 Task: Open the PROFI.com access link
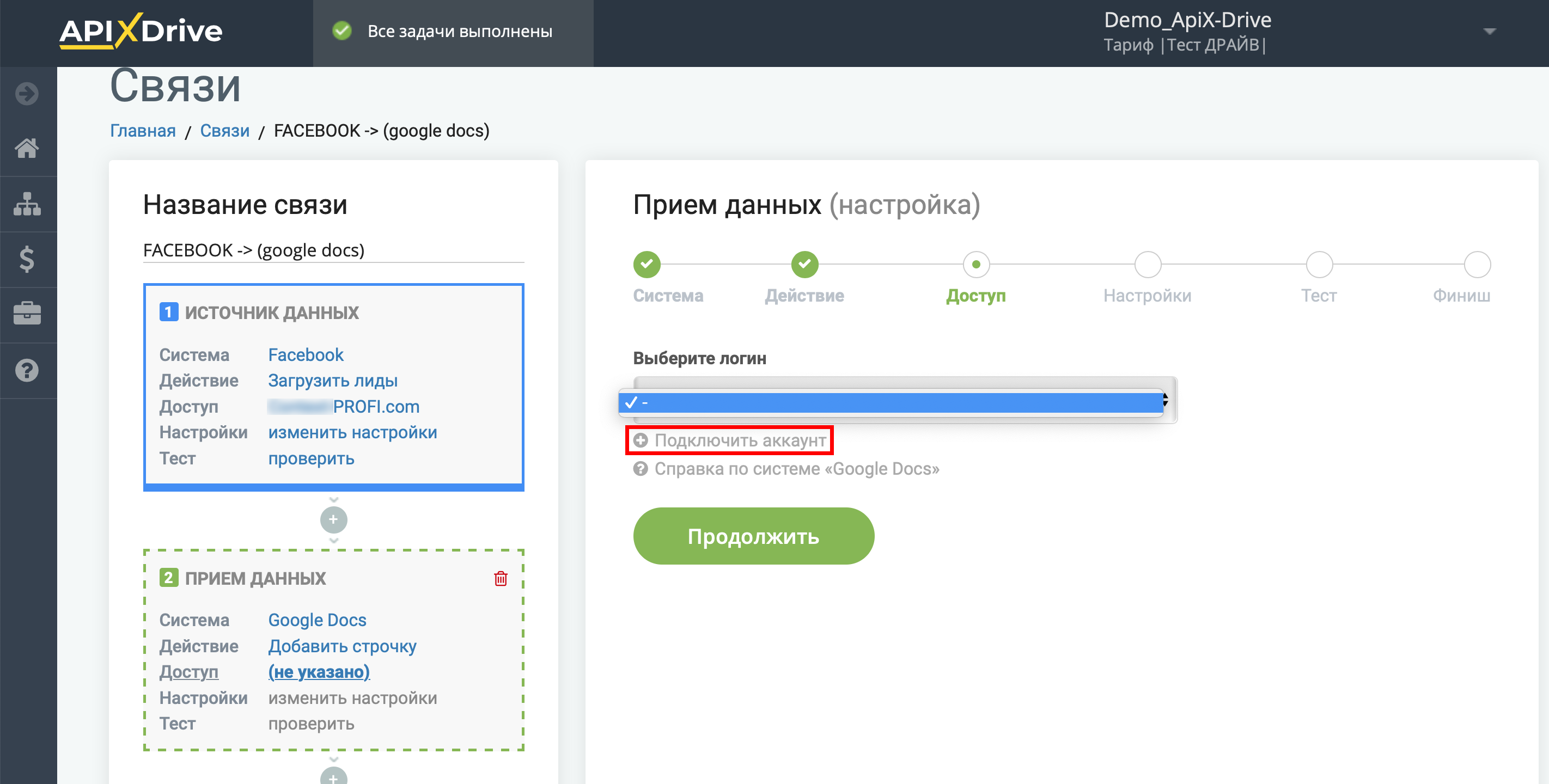[x=343, y=407]
